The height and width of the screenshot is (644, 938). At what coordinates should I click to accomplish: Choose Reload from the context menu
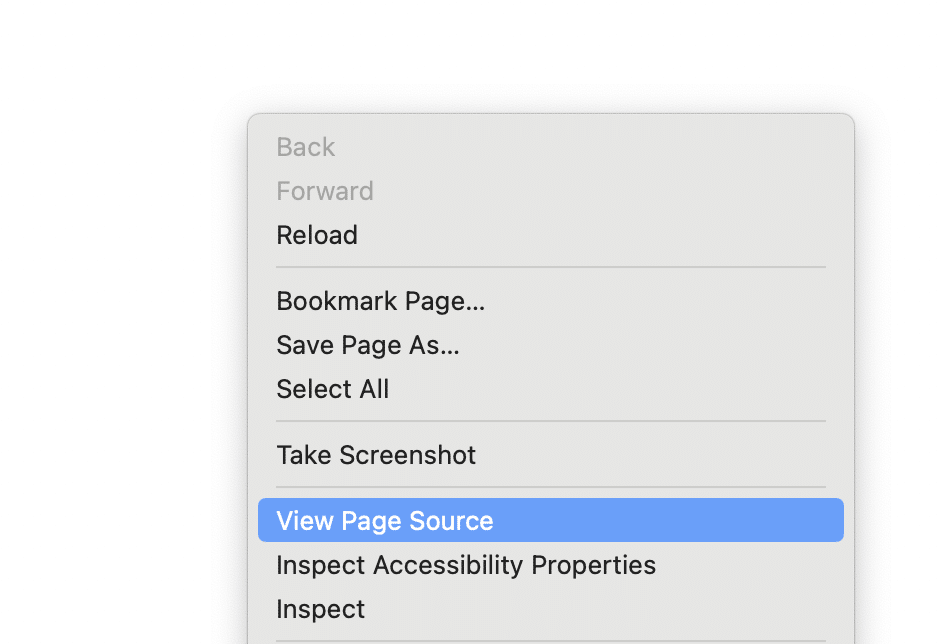tap(317, 235)
